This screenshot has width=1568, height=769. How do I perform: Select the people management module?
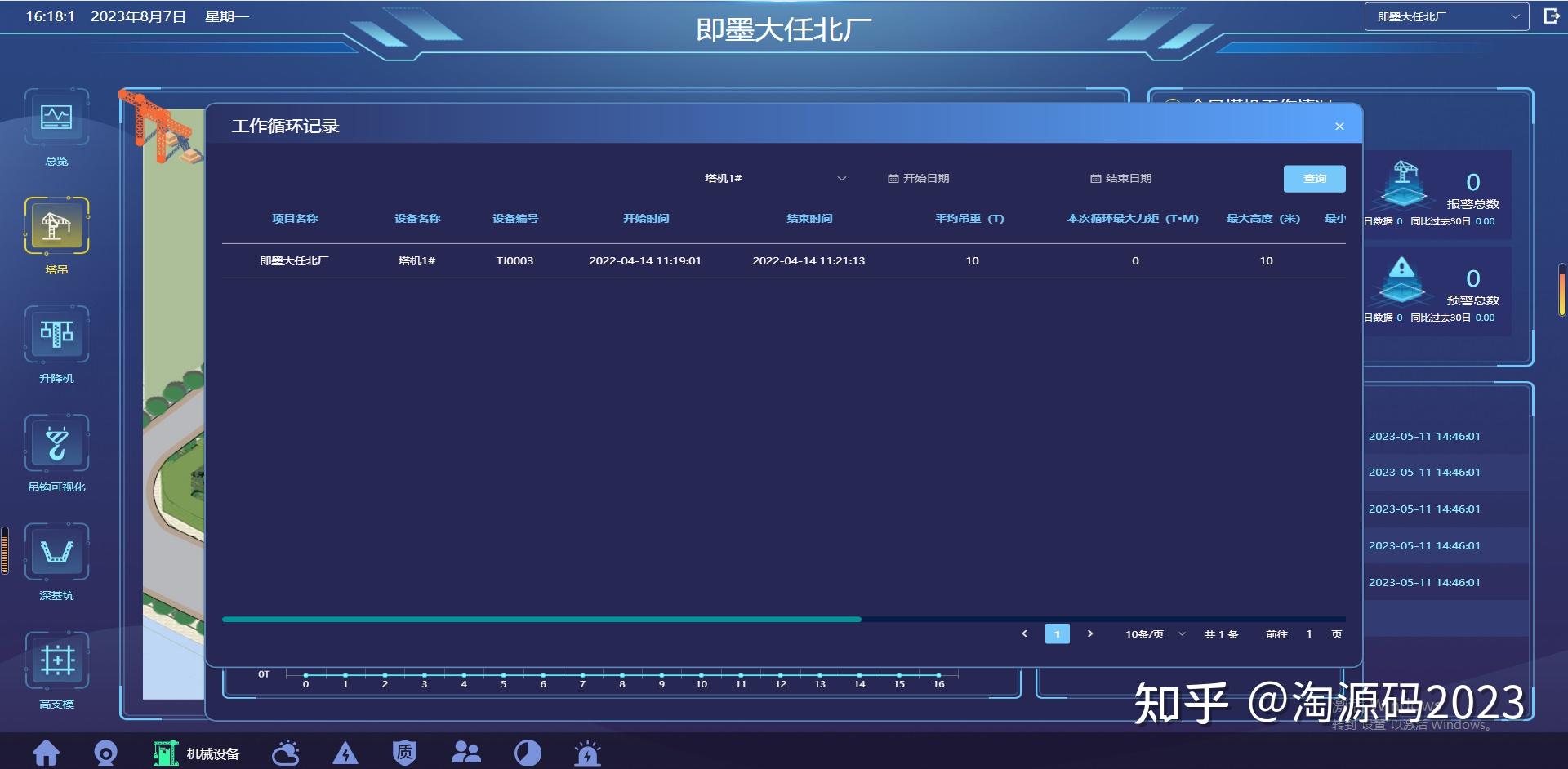pos(466,753)
